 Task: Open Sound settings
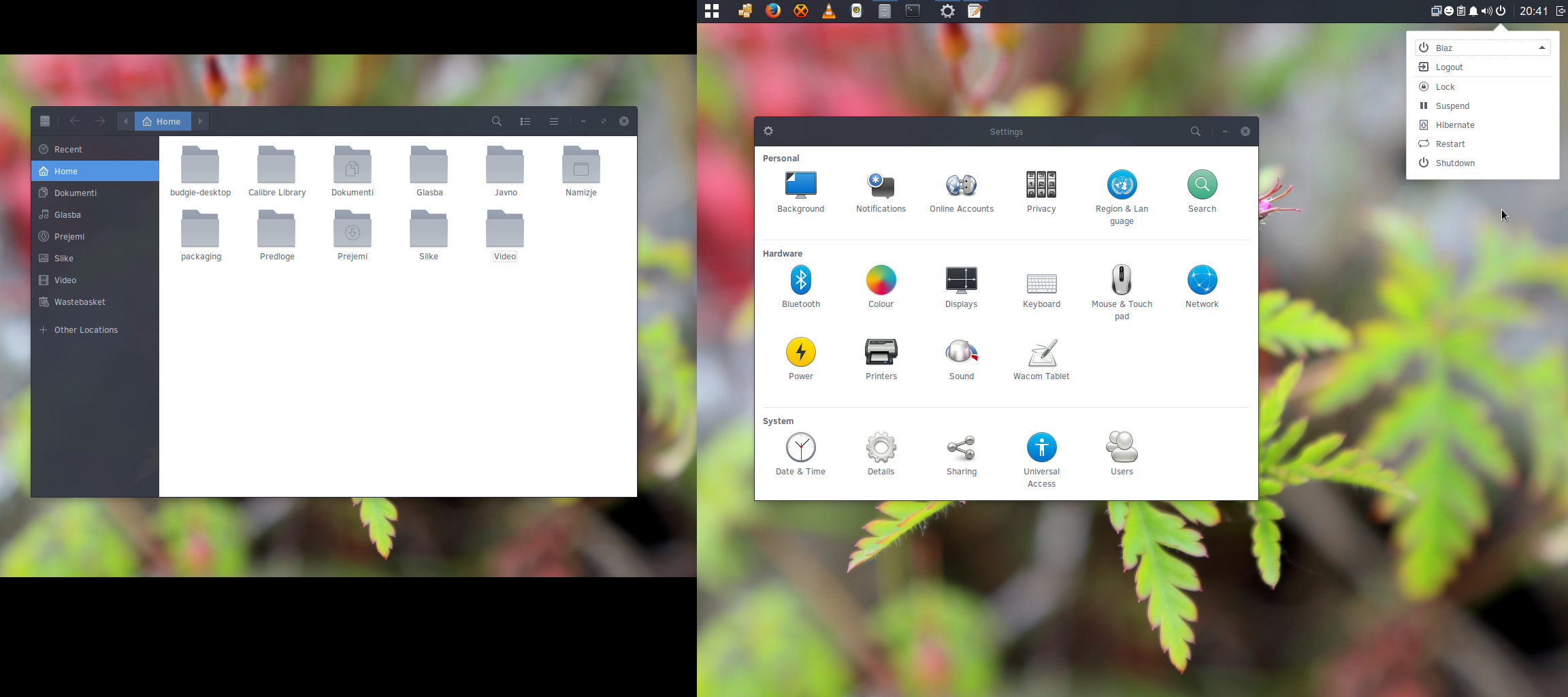(x=962, y=359)
